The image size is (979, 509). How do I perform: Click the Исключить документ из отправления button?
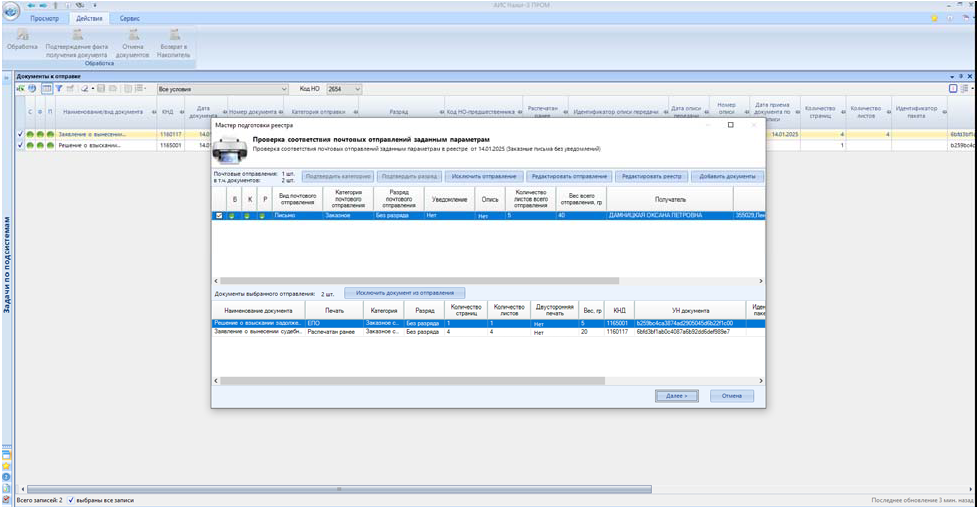pos(405,292)
